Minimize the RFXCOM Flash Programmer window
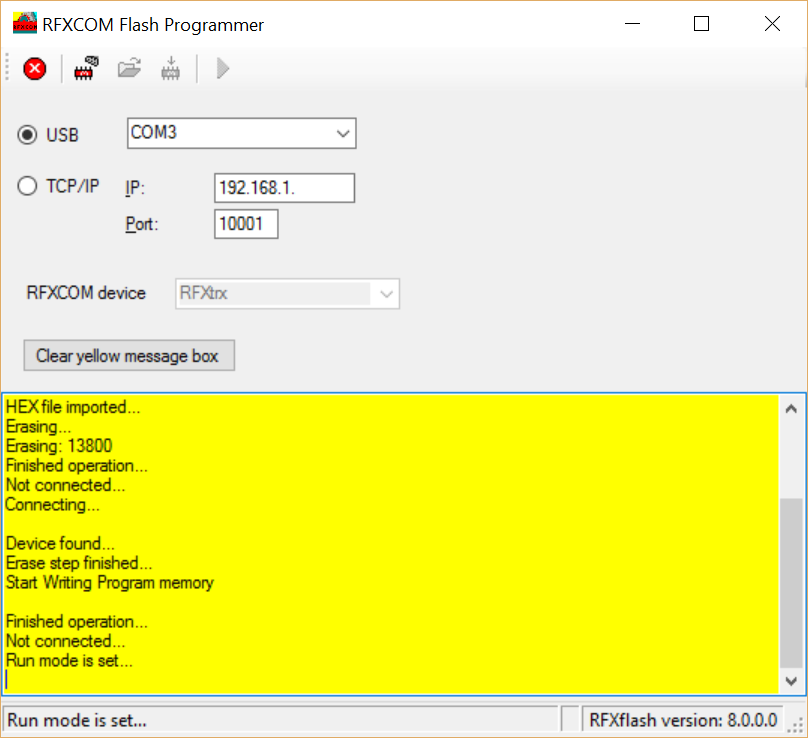 (x=632, y=24)
